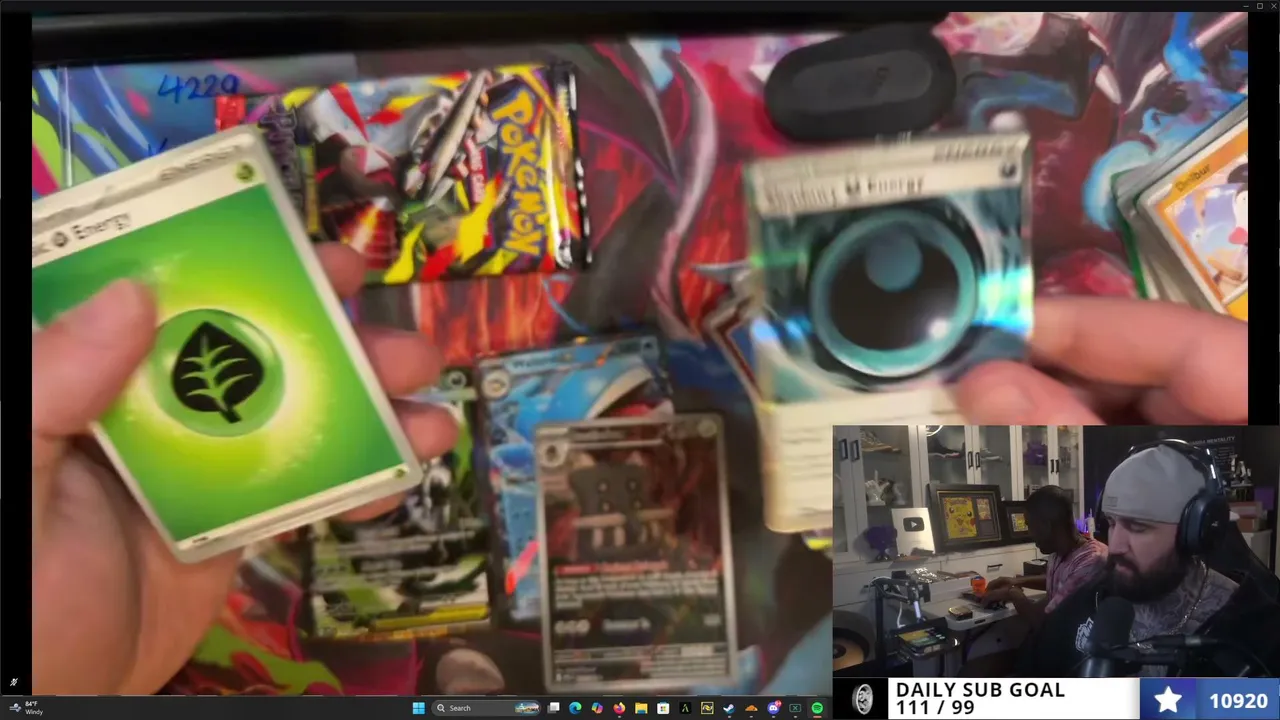Click the Daily Sub Goal counter text

[x=980, y=699]
